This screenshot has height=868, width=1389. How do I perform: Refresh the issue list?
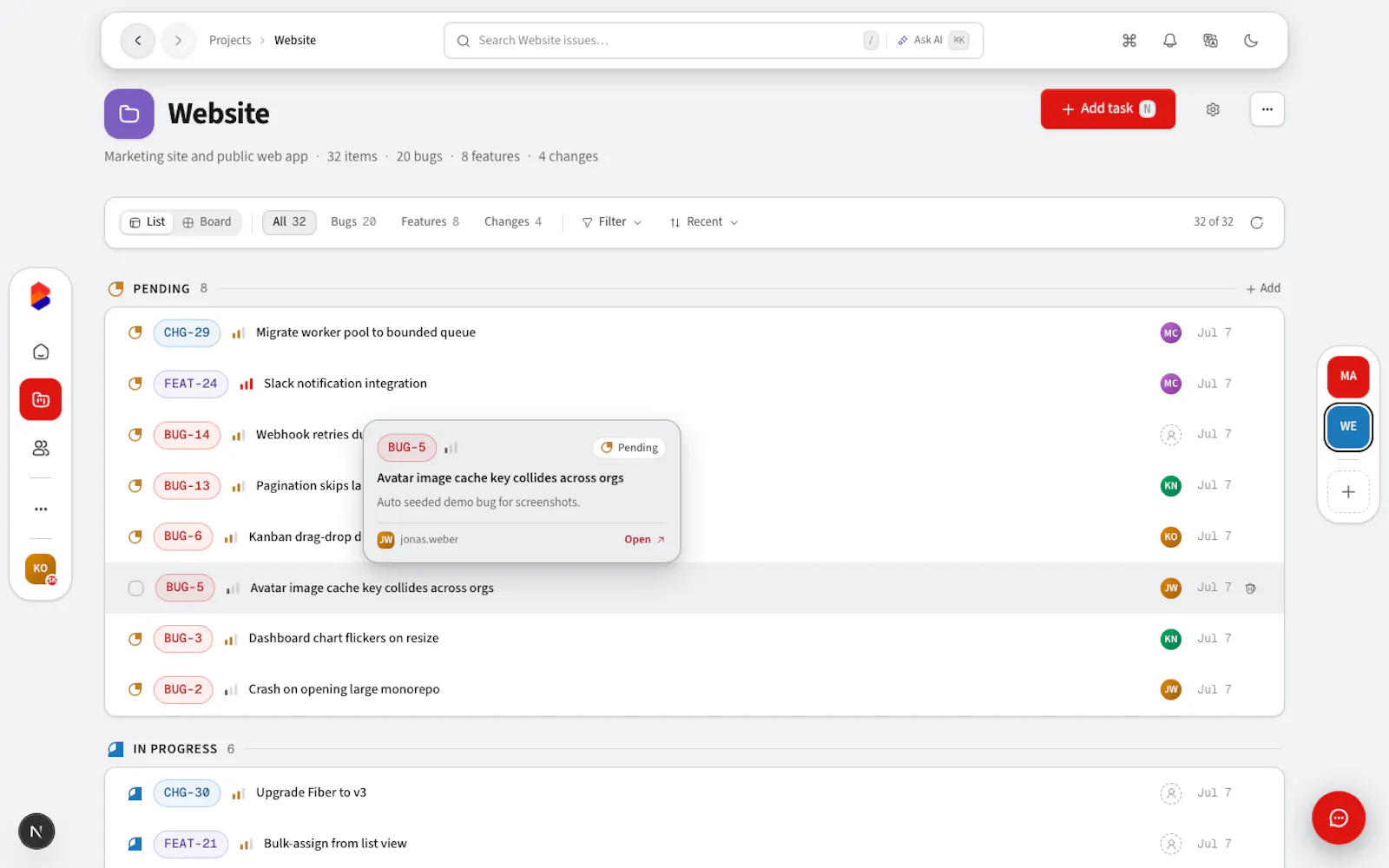tap(1256, 222)
